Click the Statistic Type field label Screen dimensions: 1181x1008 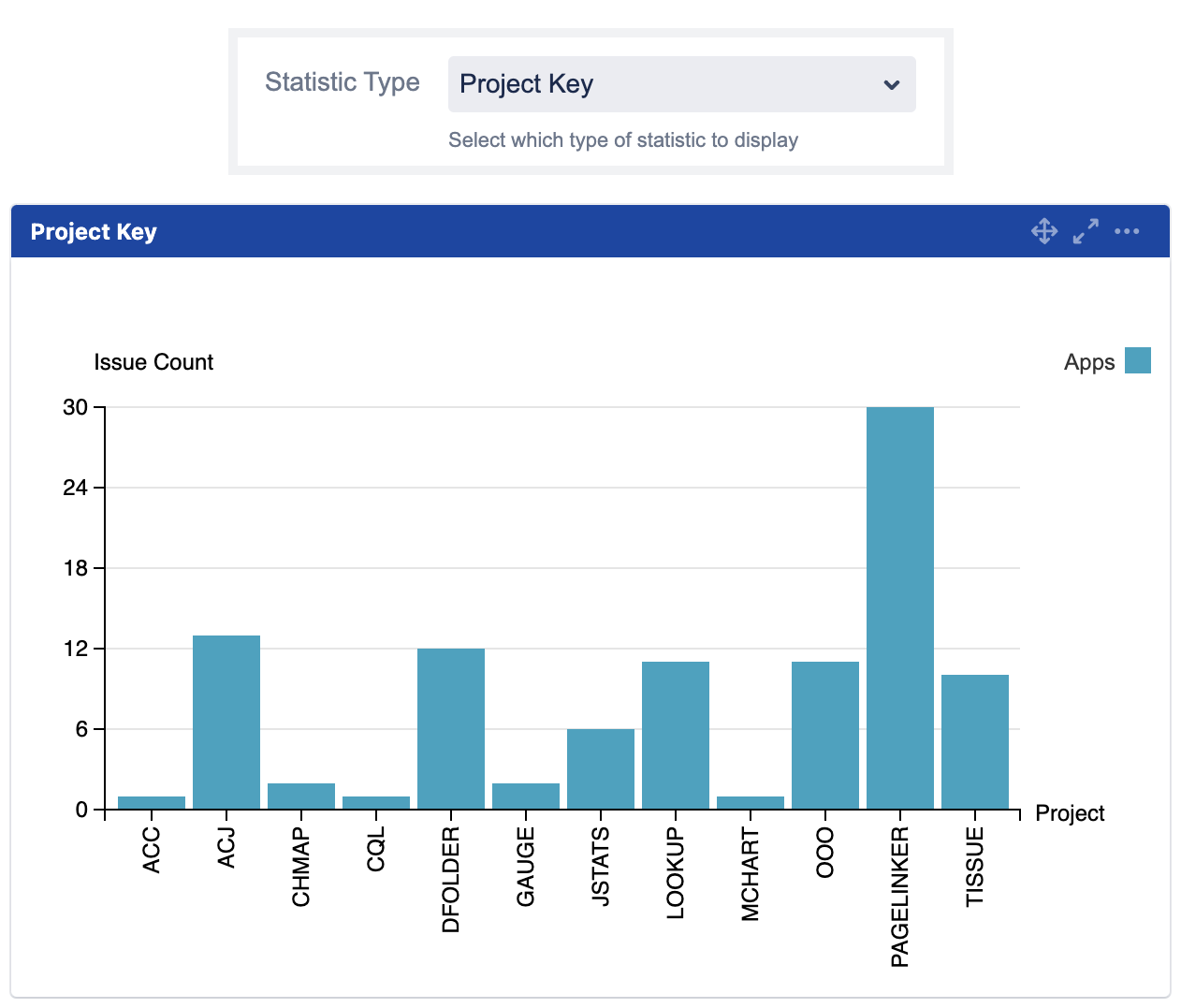343,82
